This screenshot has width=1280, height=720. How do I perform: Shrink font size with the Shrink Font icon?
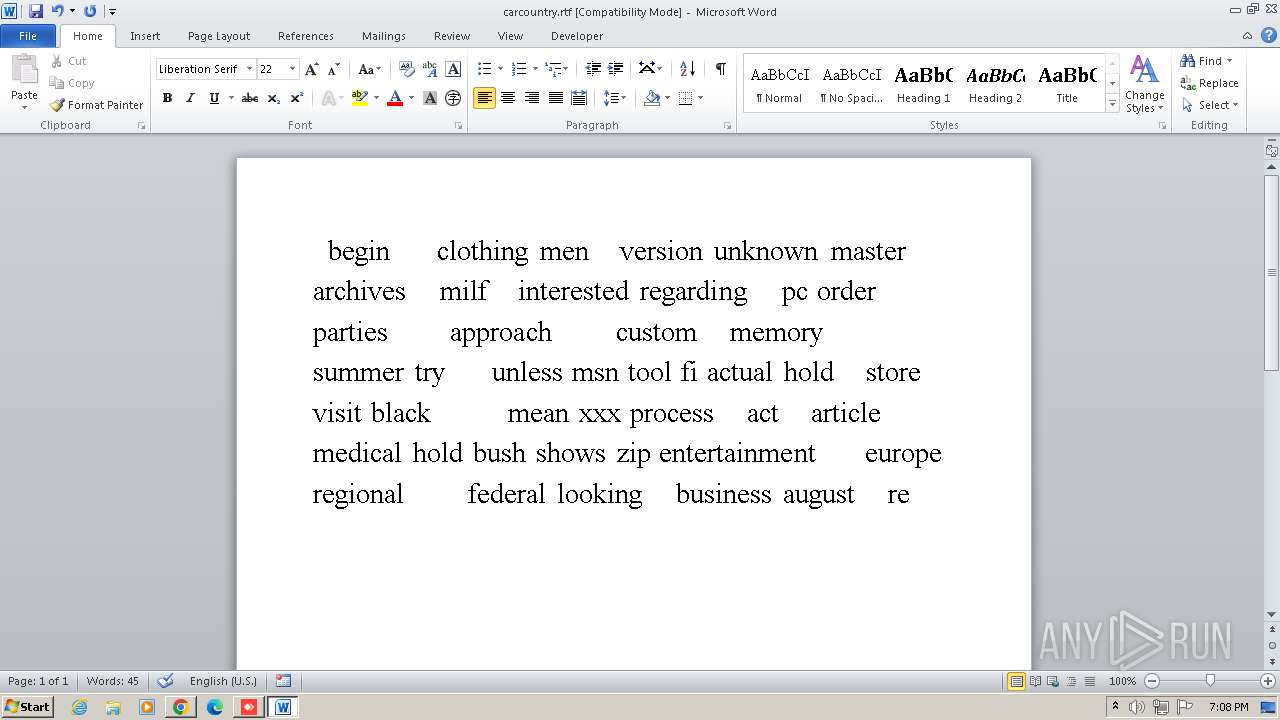pos(334,69)
